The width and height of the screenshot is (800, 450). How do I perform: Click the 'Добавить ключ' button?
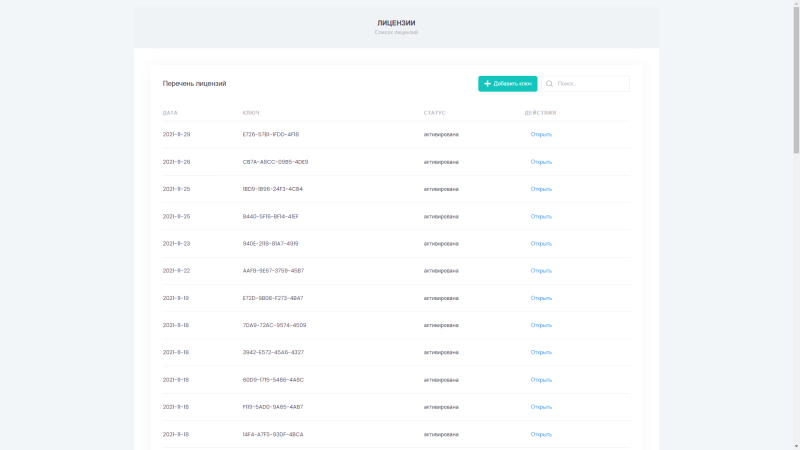(508, 84)
